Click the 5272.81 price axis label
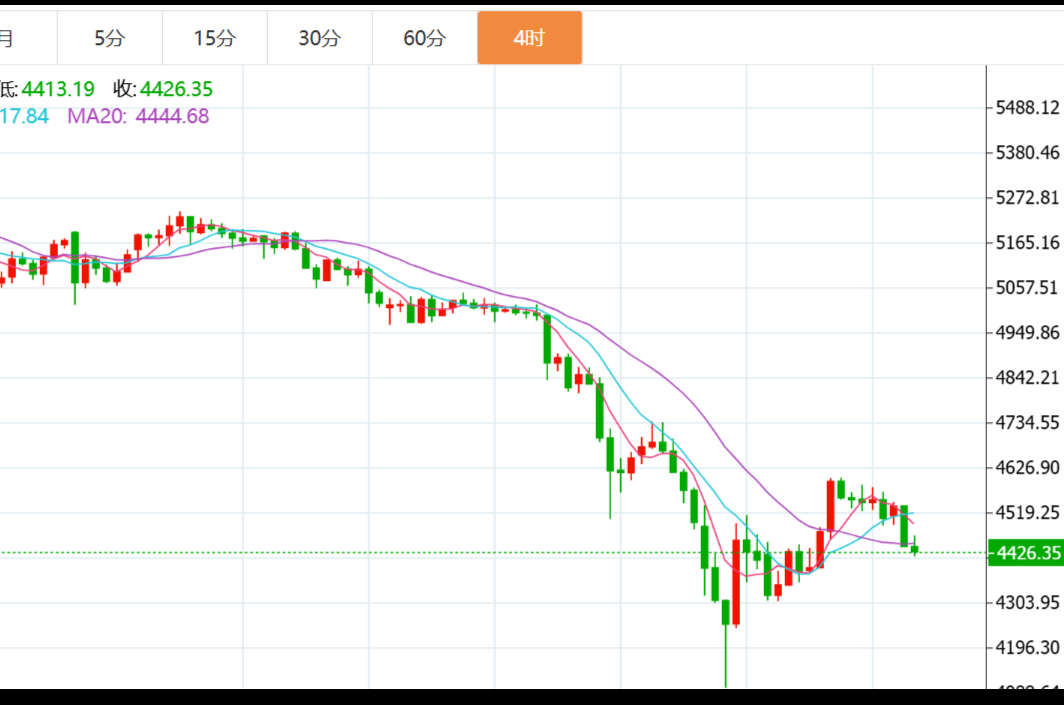Image resolution: width=1064 pixels, height=705 pixels. (1027, 198)
